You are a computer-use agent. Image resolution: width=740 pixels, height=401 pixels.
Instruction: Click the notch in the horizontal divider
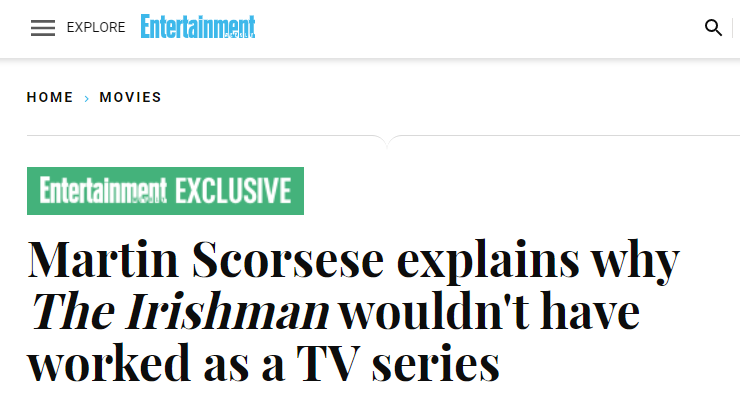click(x=387, y=141)
